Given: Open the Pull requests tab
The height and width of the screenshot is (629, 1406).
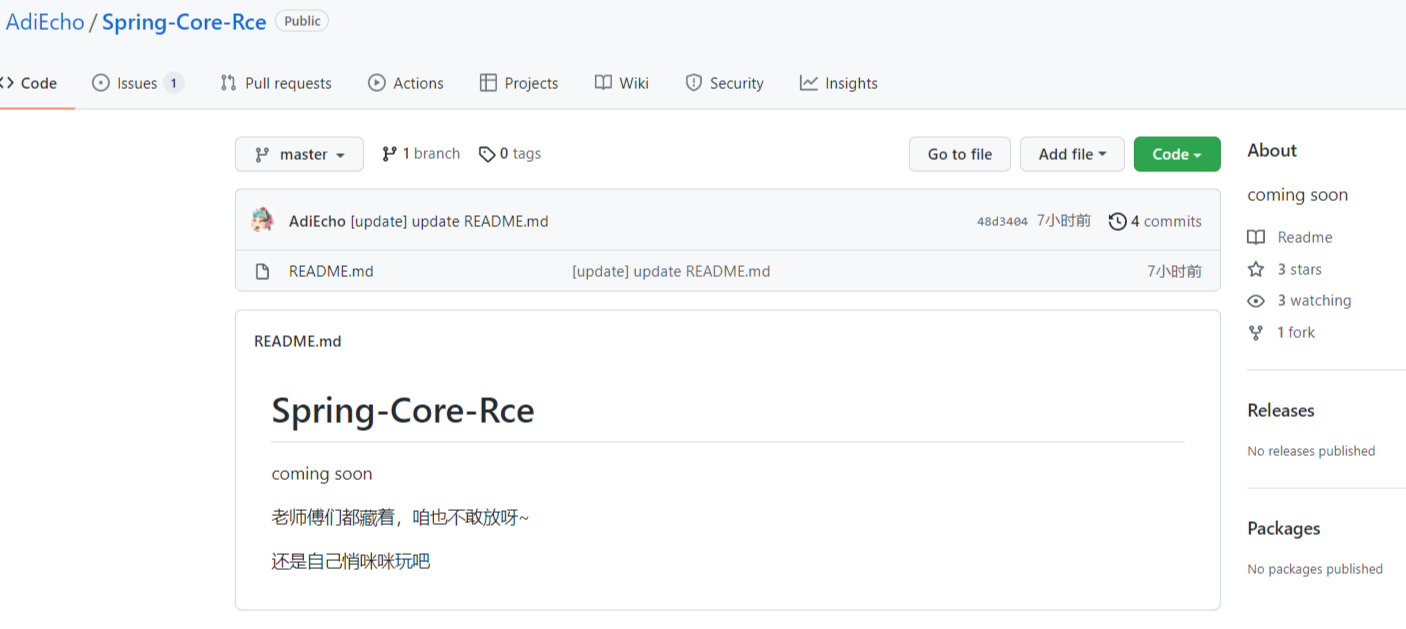Looking at the screenshot, I should pos(276,83).
